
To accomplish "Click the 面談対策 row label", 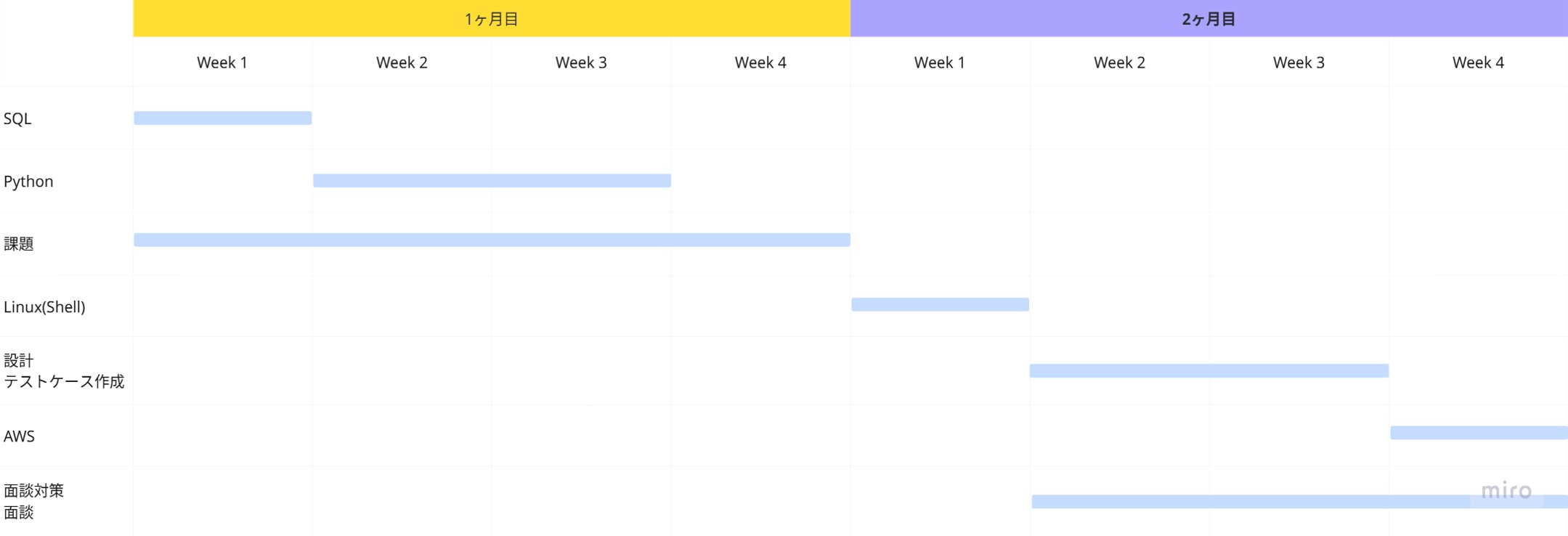I will pos(34,491).
